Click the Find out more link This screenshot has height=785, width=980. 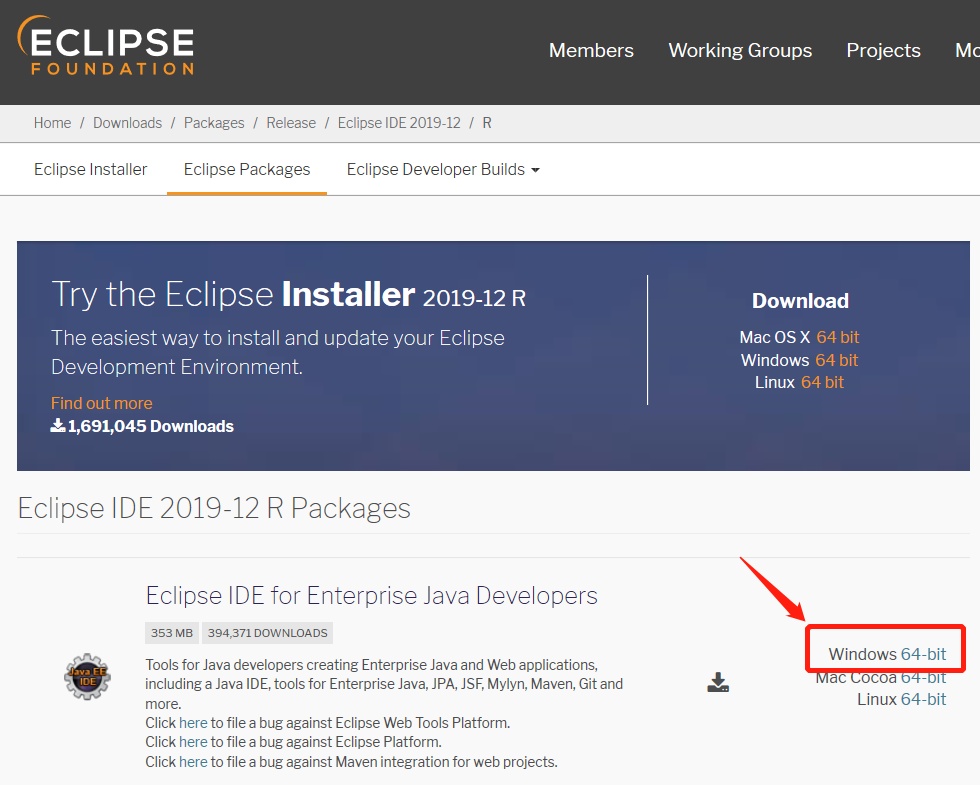coord(102,403)
